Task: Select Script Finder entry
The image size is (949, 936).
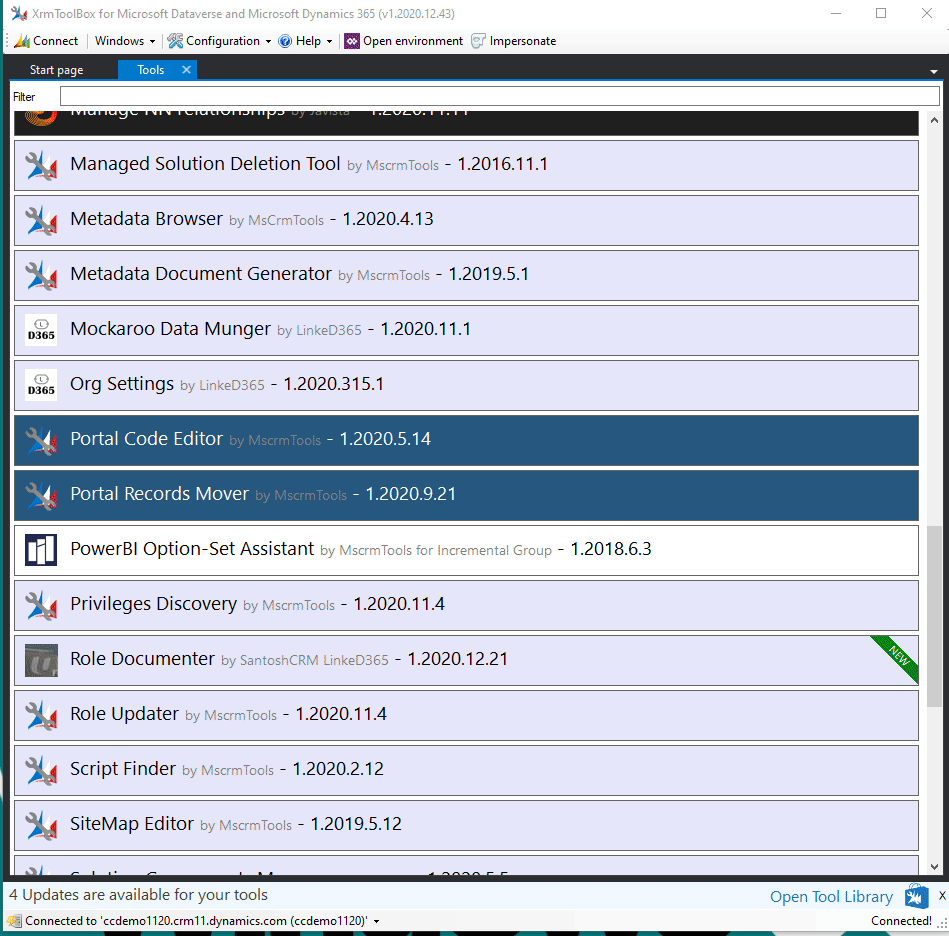Action: click(x=466, y=770)
